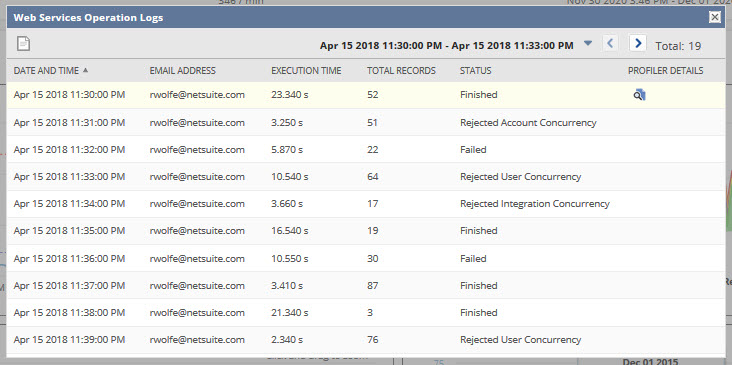
Task: Select the Apr 15 2018 11:35:00 PM row date
Action: pyautogui.click(x=69, y=231)
